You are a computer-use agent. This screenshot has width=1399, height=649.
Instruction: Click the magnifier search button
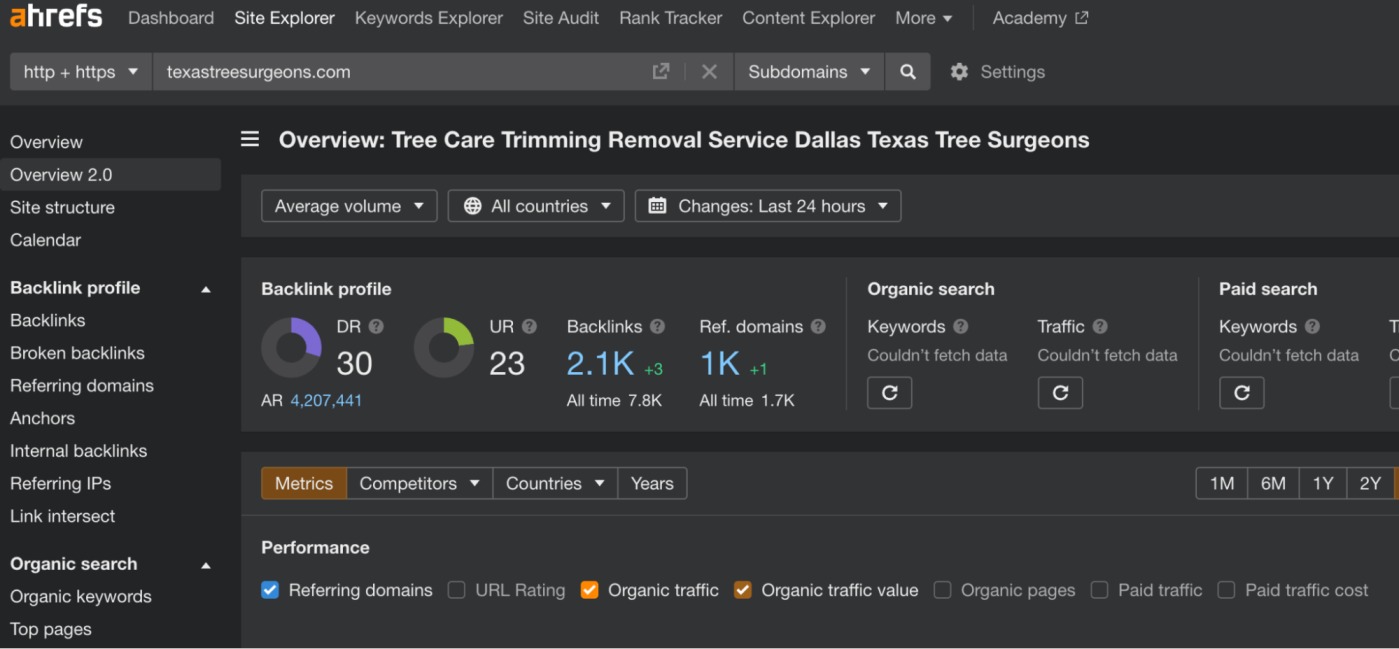[908, 72]
